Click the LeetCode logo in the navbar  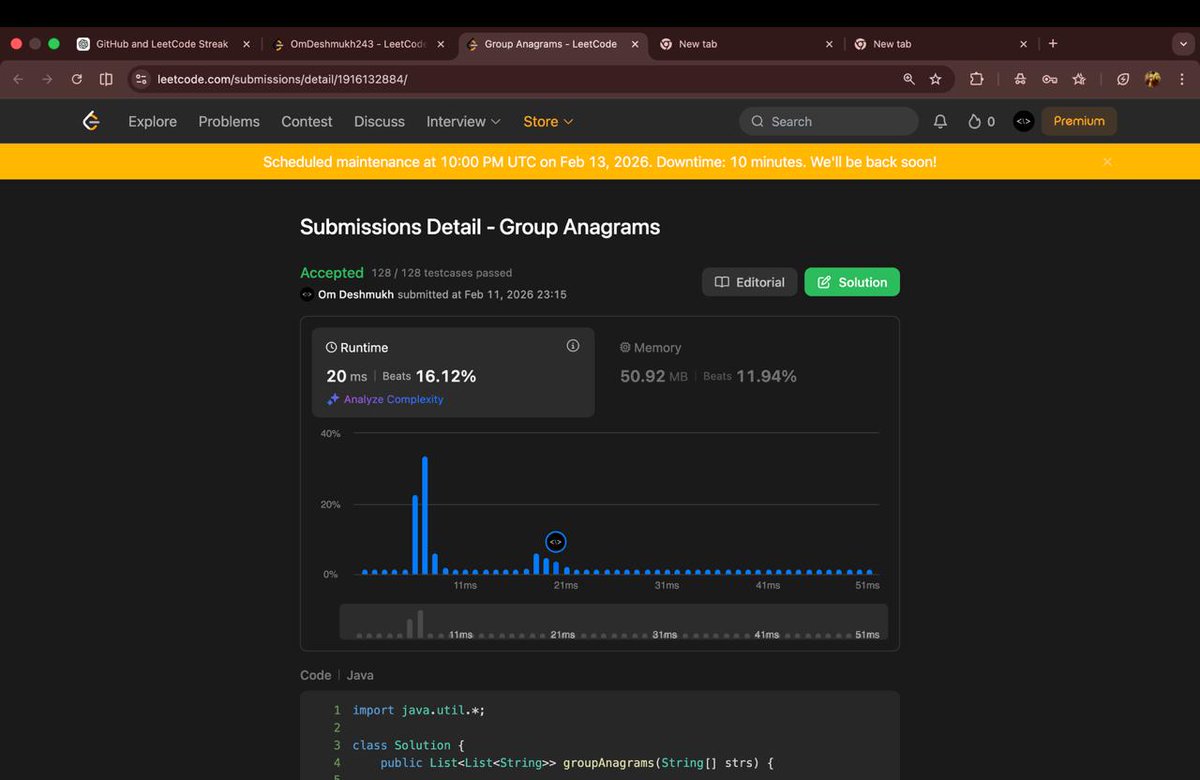coord(91,121)
